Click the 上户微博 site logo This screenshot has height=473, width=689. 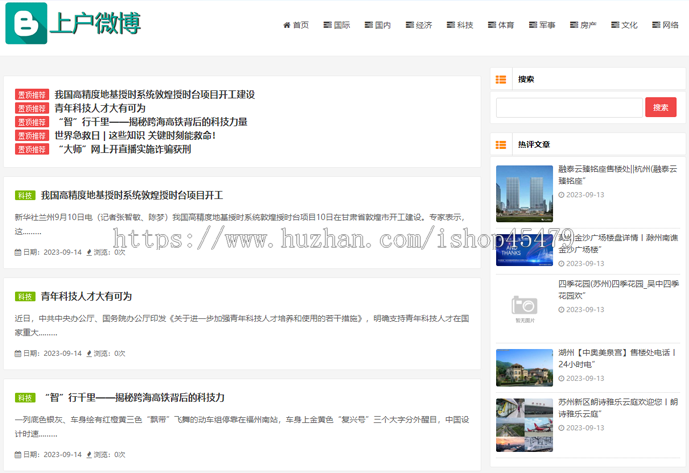[x=73, y=23]
